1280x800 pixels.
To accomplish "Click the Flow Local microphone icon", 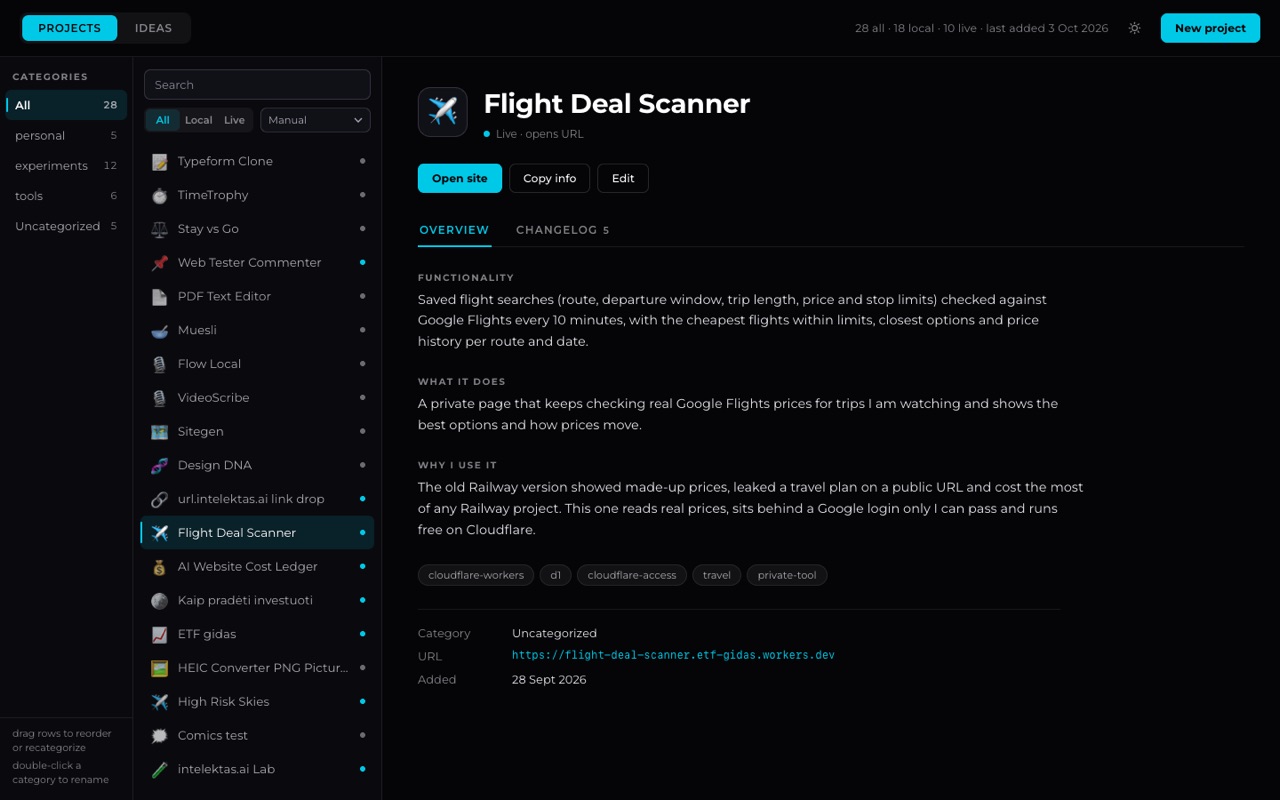I will [159, 364].
